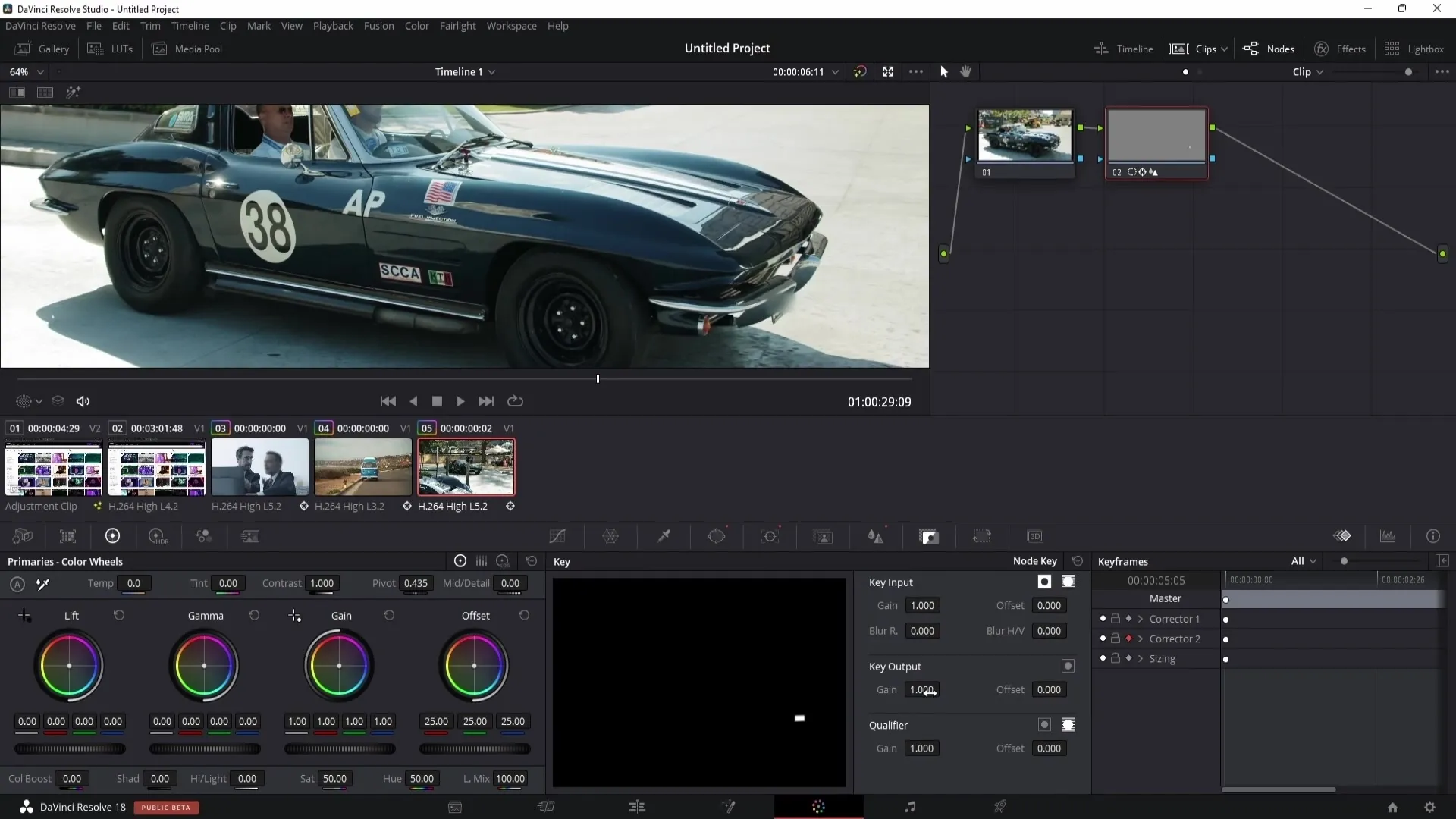1456x819 pixels.
Task: Click the reset Gain color wheel button
Action: pyautogui.click(x=389, y=615)
